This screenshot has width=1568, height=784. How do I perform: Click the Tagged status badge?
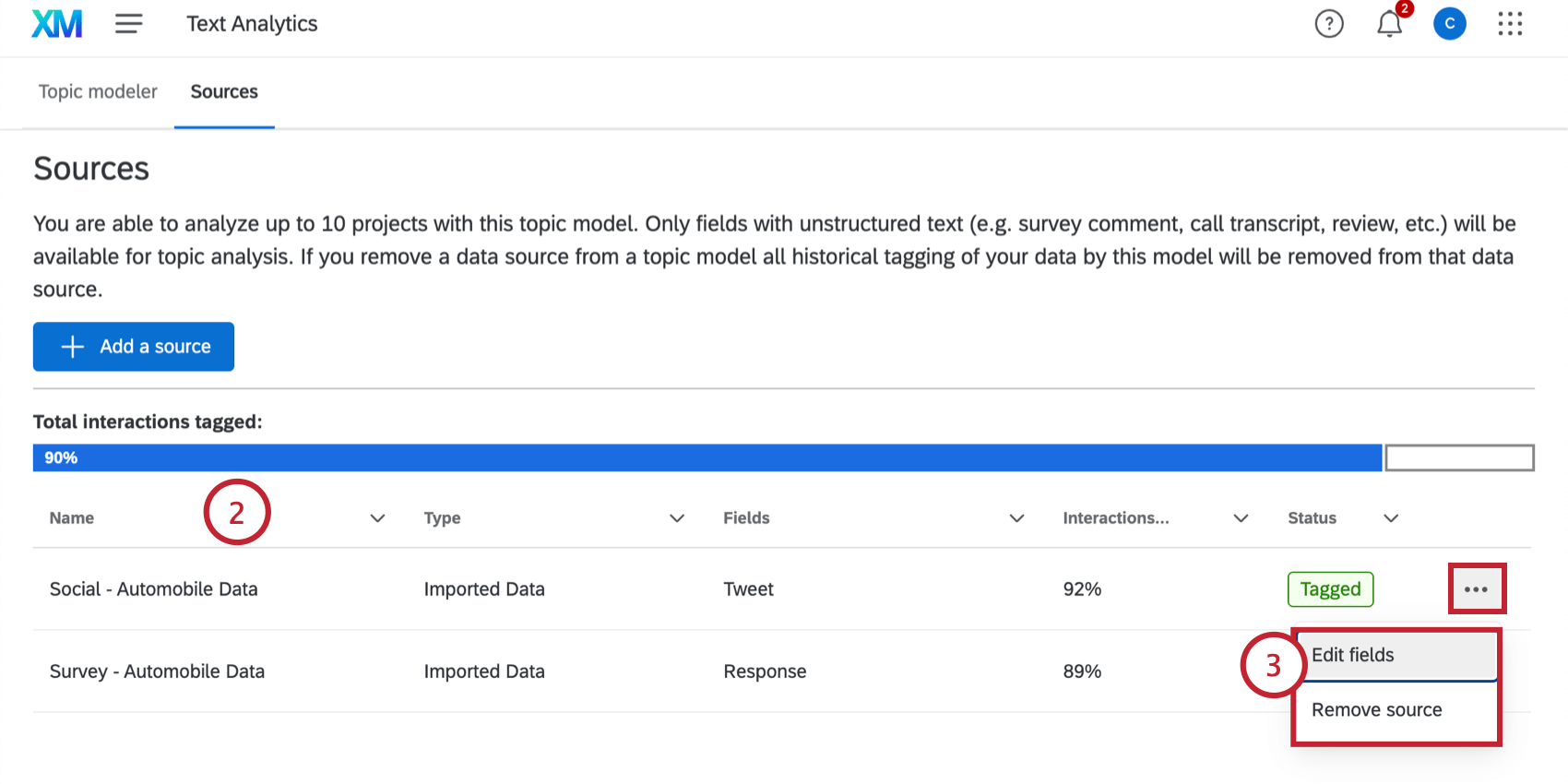point(1330,588)
